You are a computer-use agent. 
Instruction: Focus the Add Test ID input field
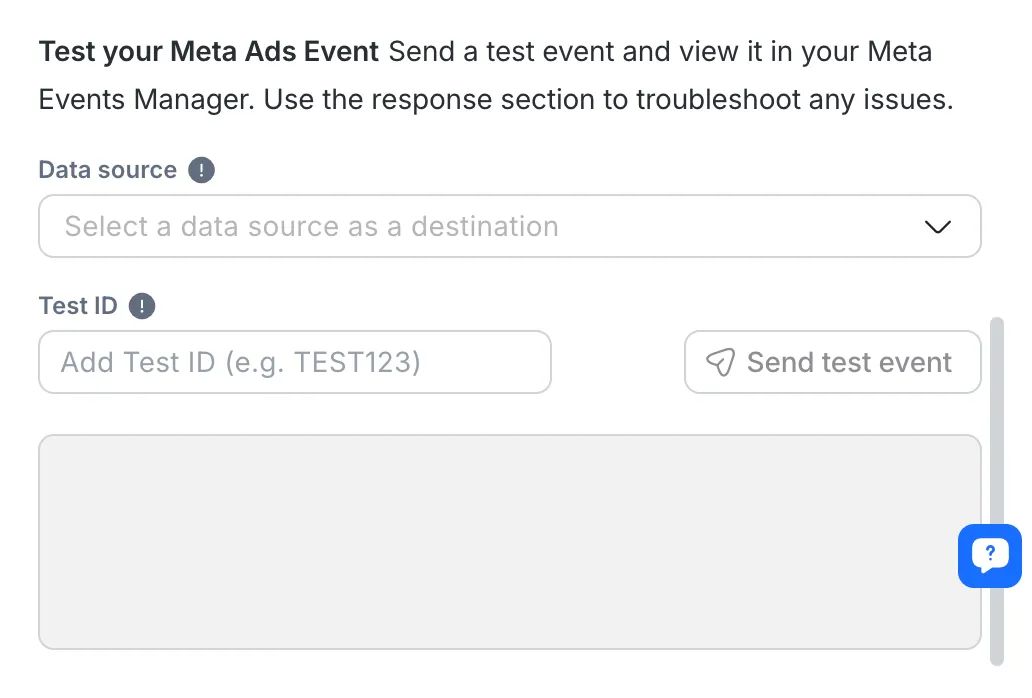pyautogui.click(x=294, y=362)
